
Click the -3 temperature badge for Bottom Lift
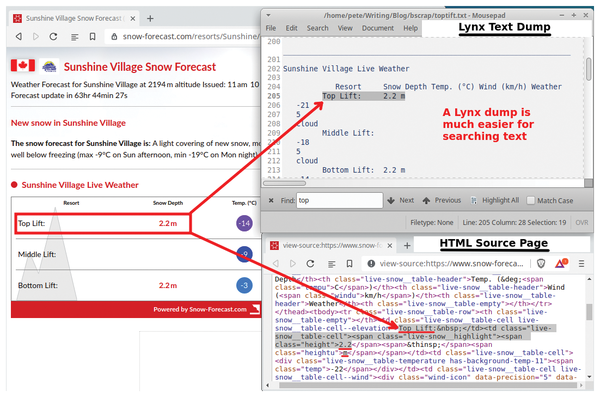tap(245, 285)
